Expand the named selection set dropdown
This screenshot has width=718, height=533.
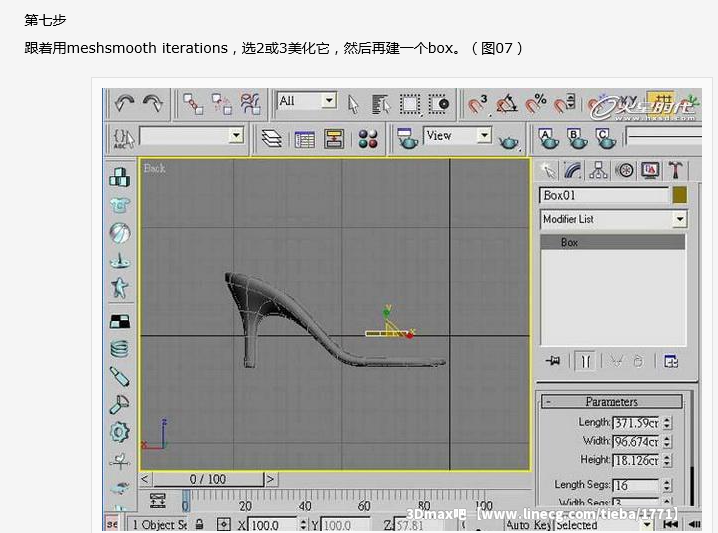tap(236, 136)
